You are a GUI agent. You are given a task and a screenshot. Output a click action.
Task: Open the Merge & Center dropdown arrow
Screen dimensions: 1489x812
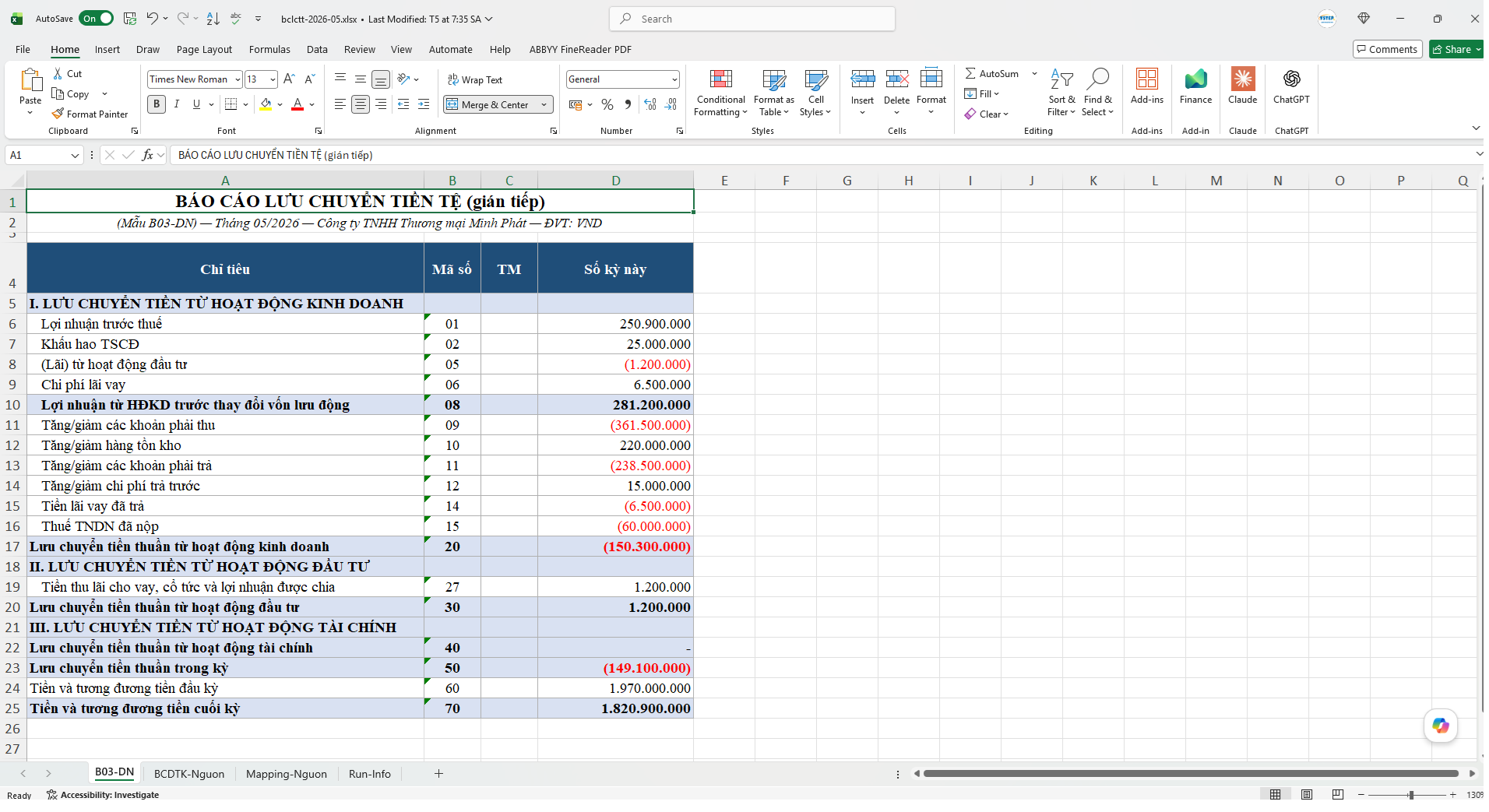point(544,104)
